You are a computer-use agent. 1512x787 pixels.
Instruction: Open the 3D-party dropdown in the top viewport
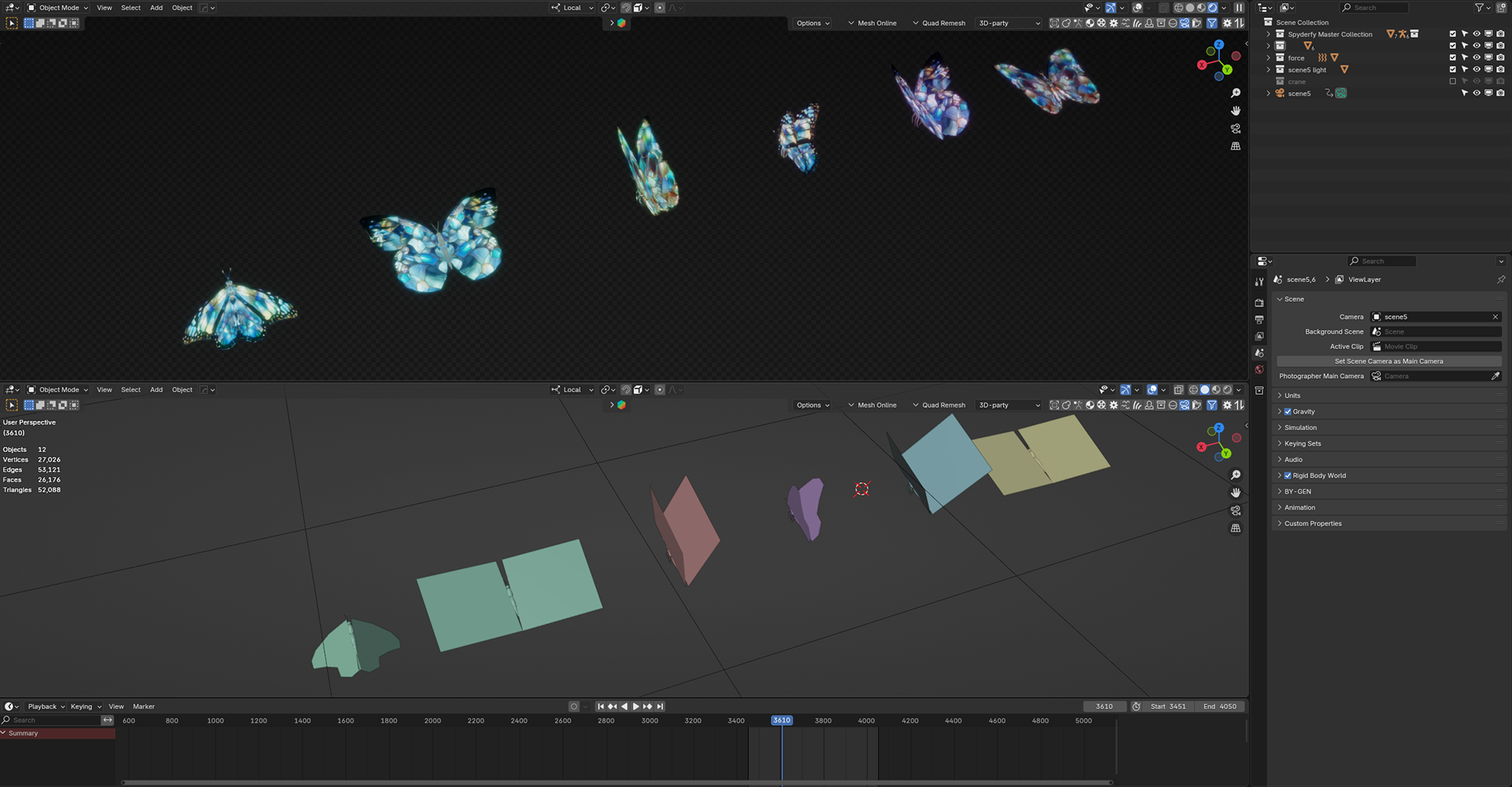1009,24
